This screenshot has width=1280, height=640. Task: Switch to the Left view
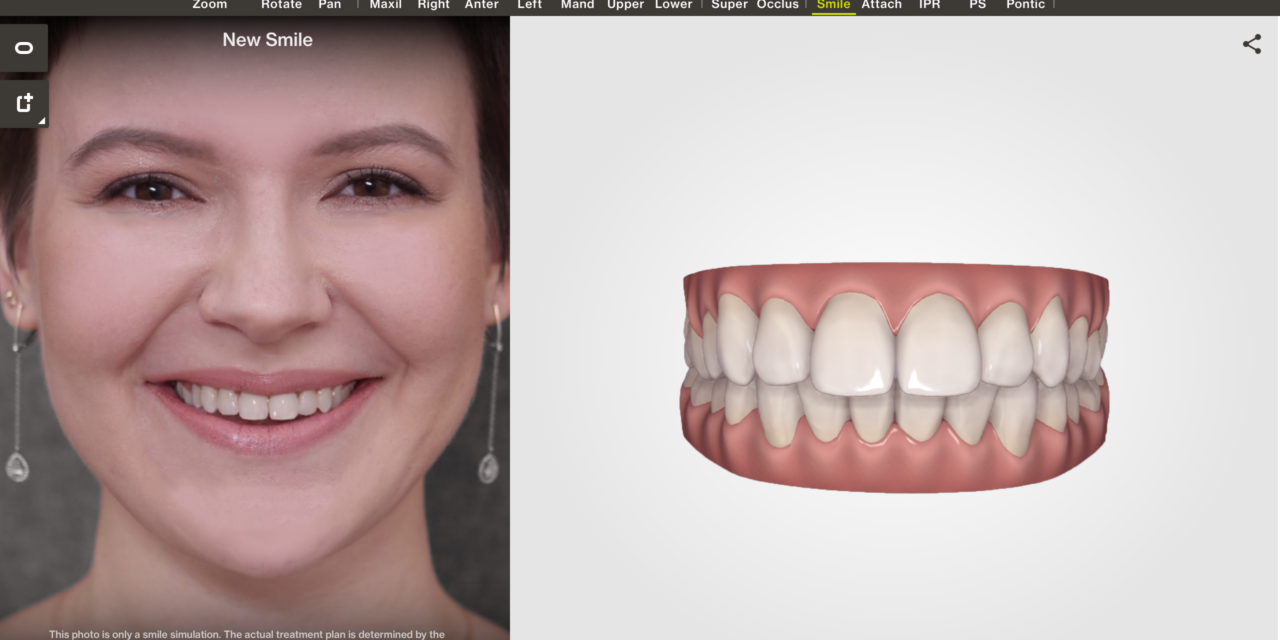pos(529,5)
